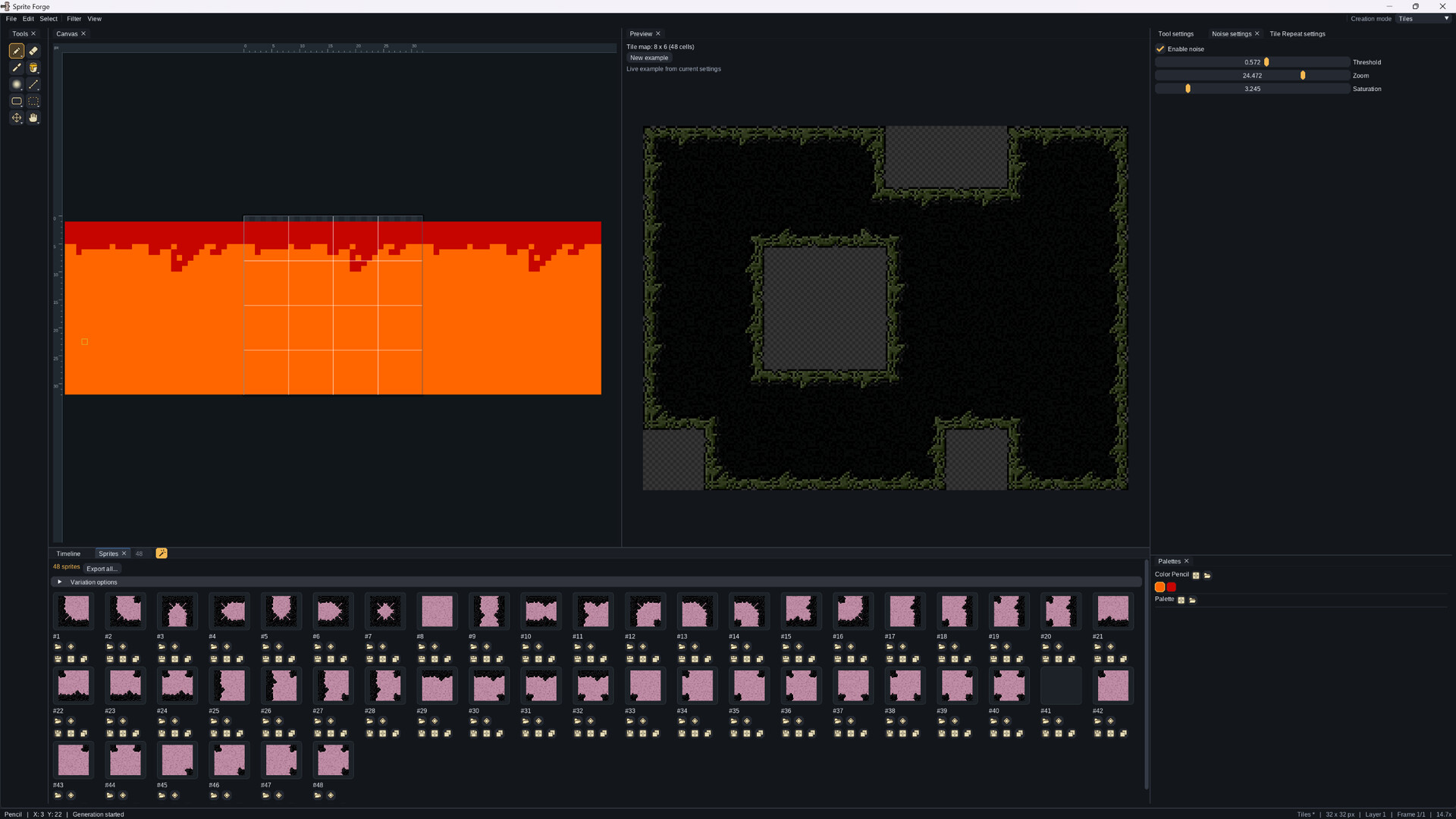Select the Eraser tool
1456x819 pixels.
coord(33,51)
